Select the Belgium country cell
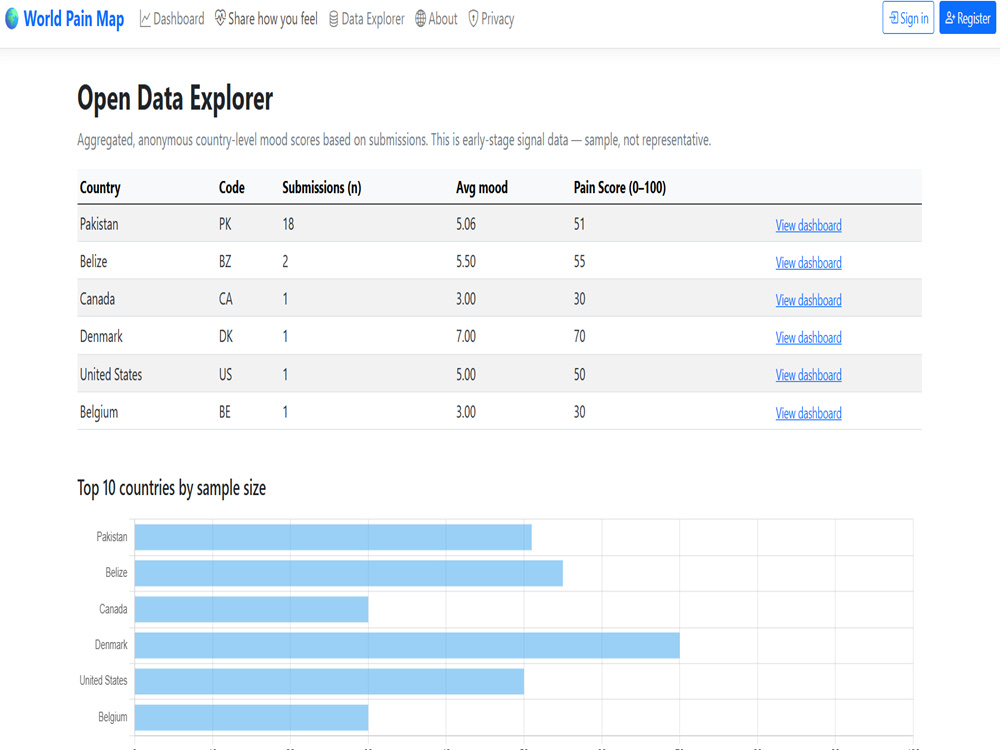Screen dimensions: 1000x750 99,412
